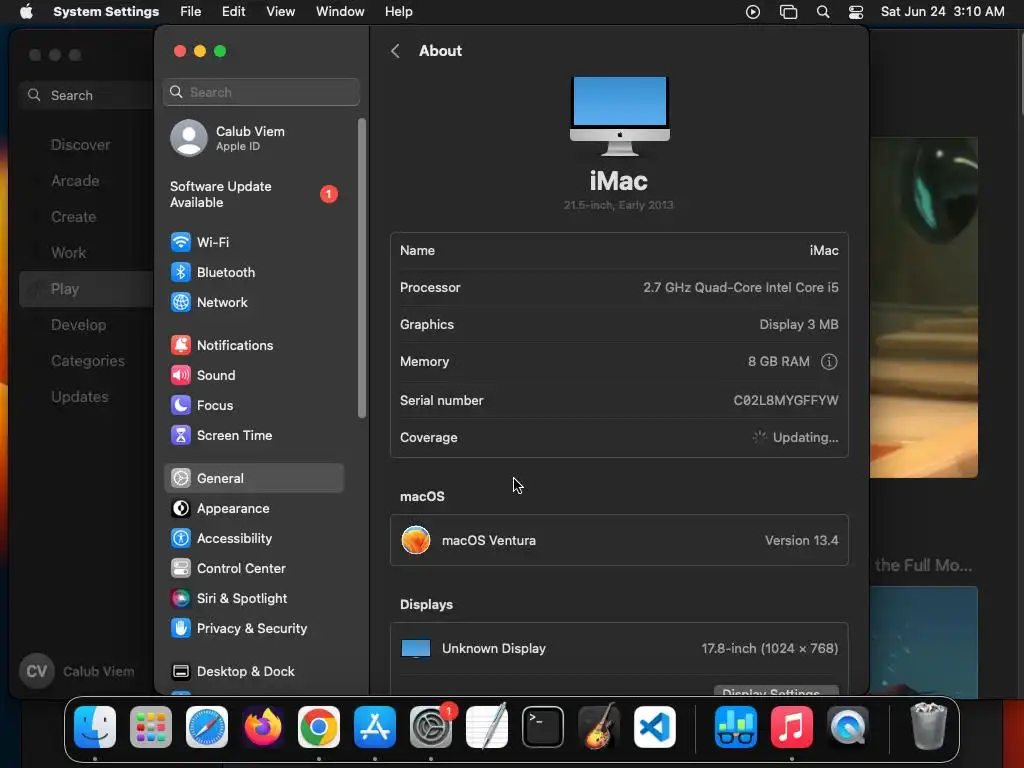Open Spotlight search in menu bar
The width and height of the screenshot is (1024, 768).
coord(823,12)
